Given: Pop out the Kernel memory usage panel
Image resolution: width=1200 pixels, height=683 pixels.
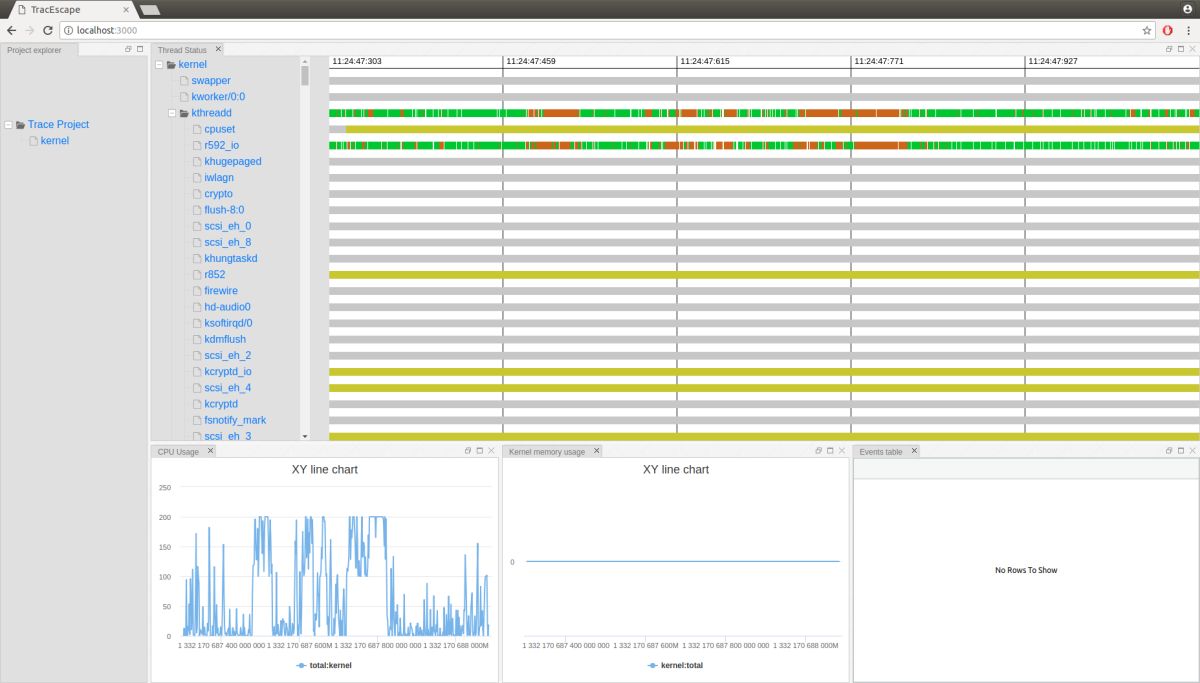Looking at the screenshot, I should coord(819,451).
